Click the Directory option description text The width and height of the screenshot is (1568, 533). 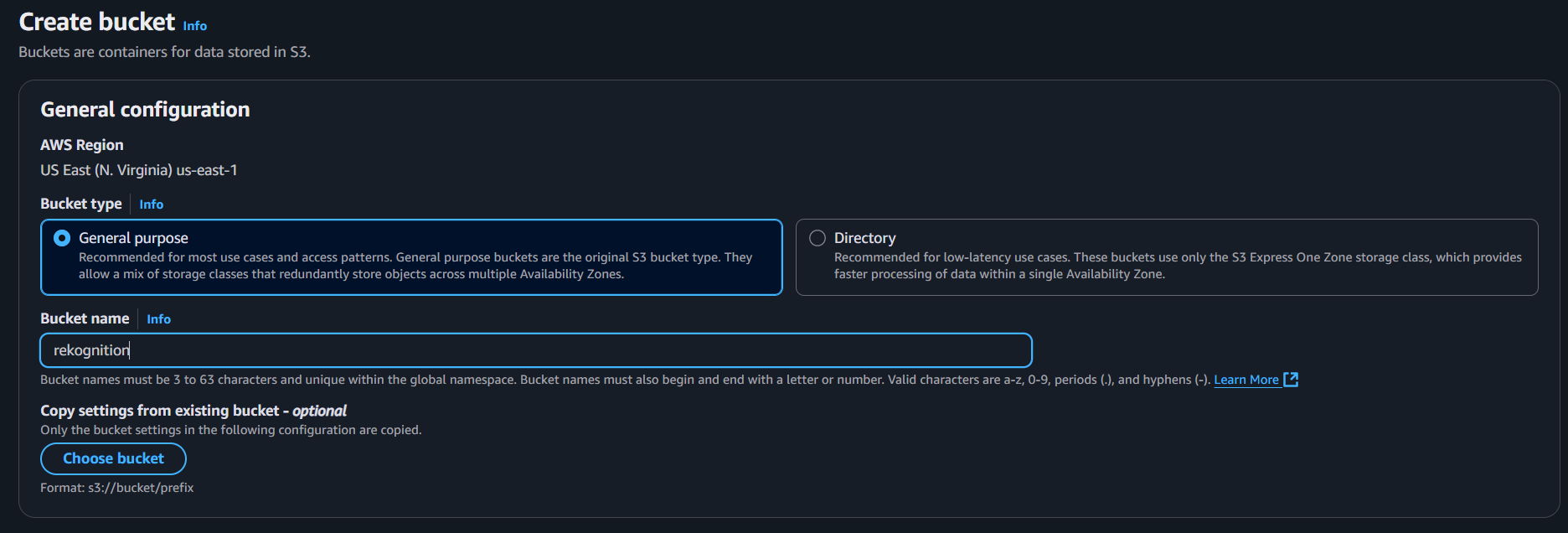pyautogui.click(x=1178, y=266)
